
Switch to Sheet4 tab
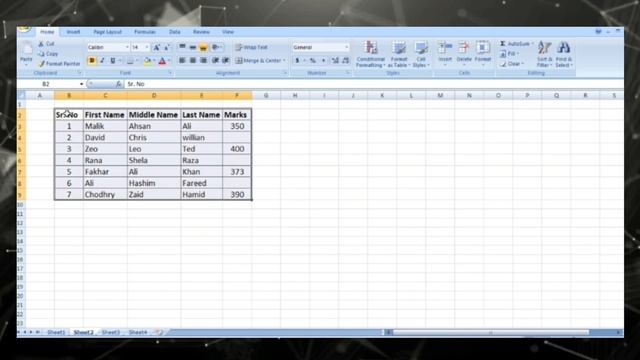[138, 332]
